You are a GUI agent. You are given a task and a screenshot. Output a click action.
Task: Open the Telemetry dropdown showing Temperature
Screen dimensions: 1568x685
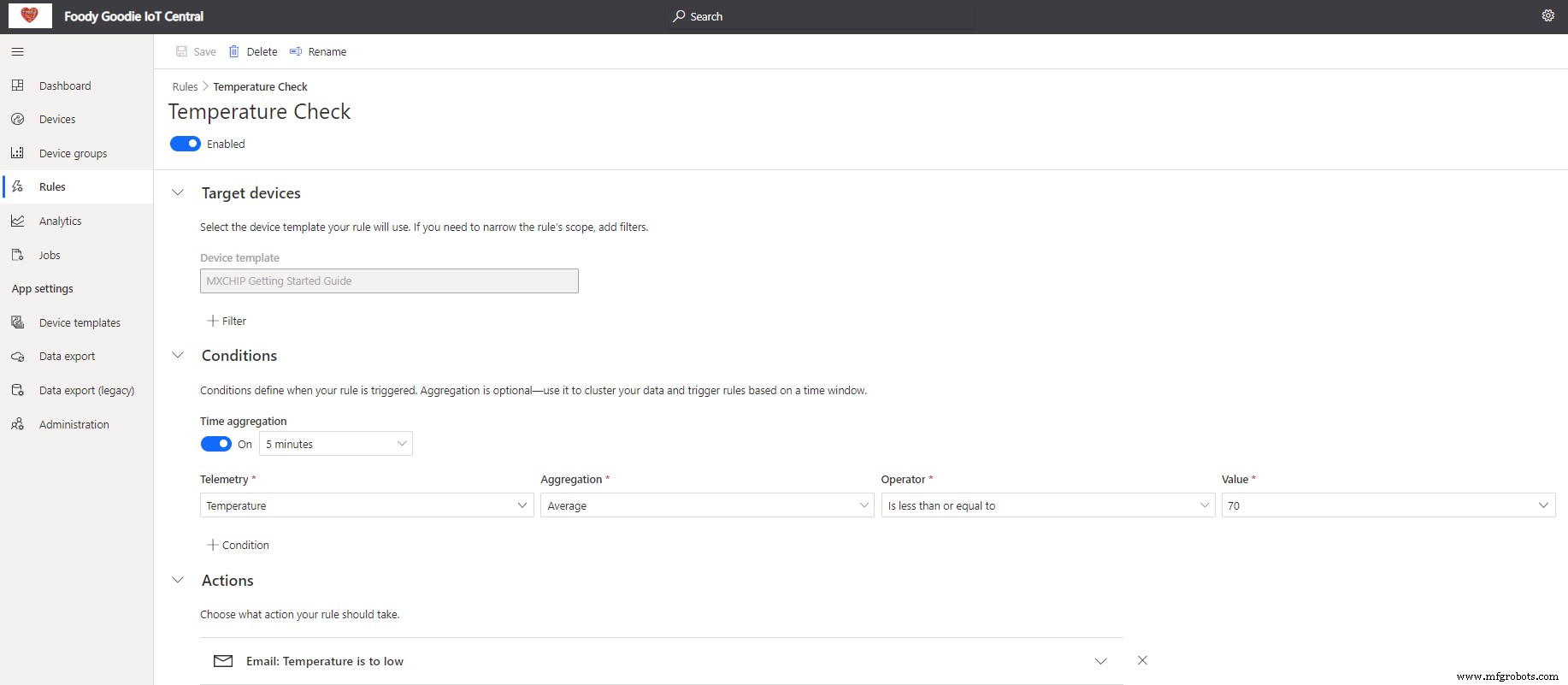[367, 505]
